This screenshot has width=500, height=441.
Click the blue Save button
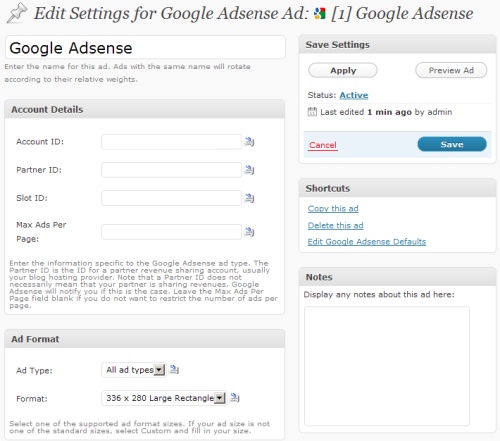452,144
